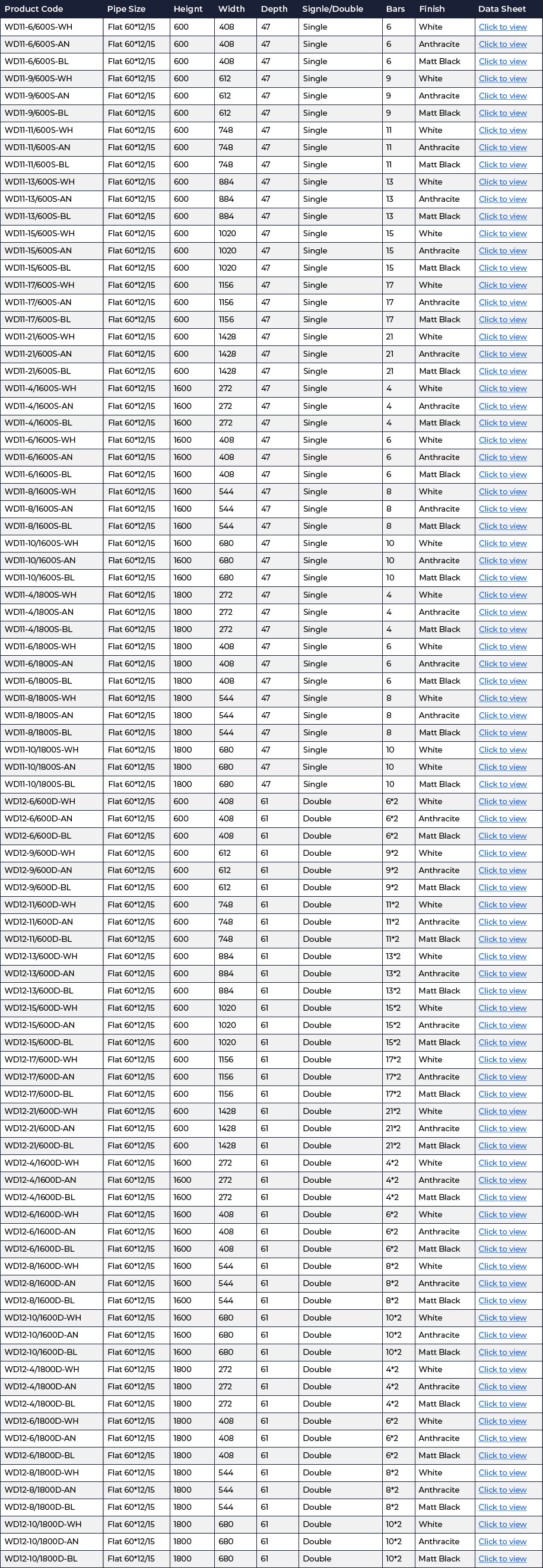Open data sheet for WD11-13/600S-BL

click(x=502, y=216)
